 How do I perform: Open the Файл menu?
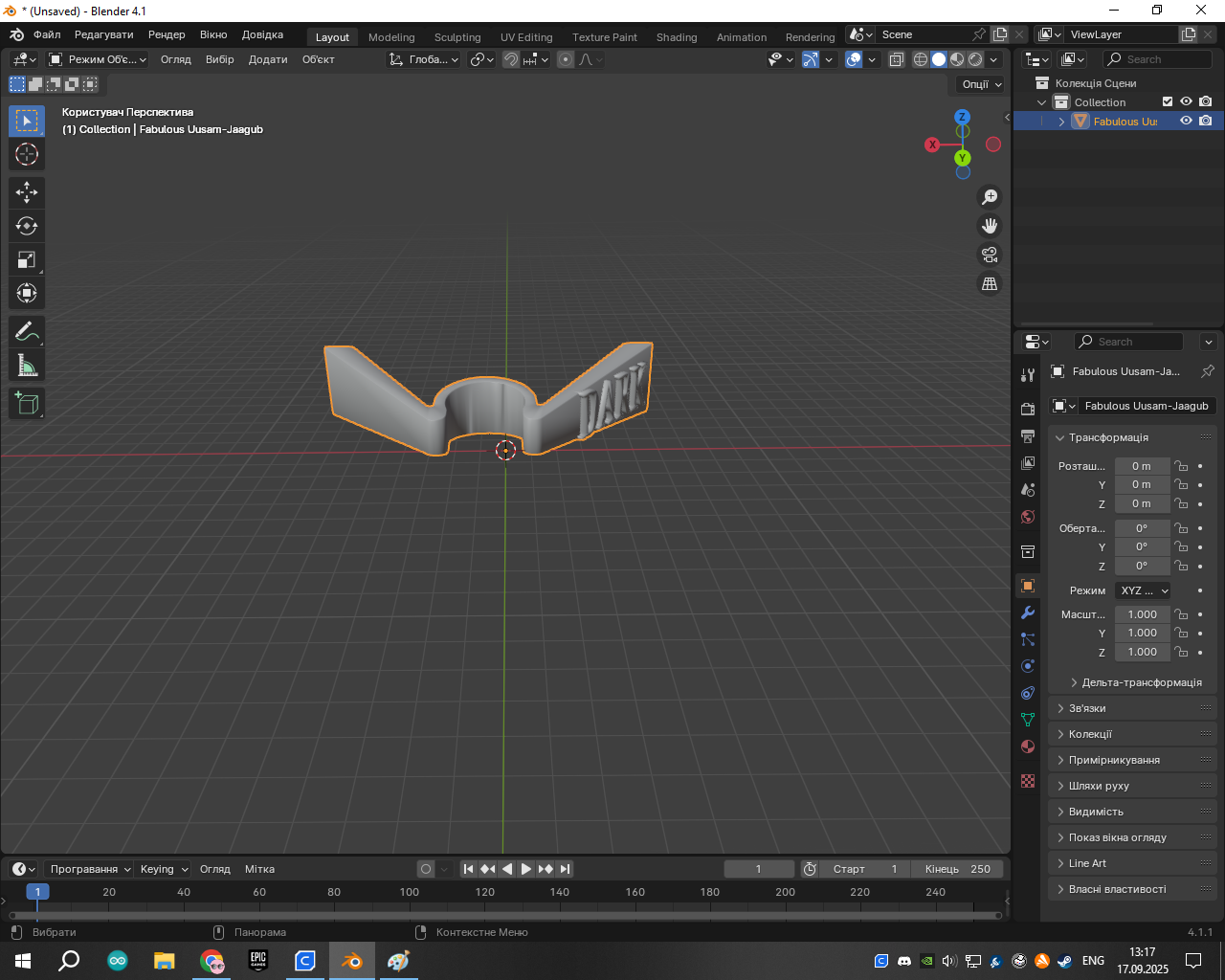[47, 34]
